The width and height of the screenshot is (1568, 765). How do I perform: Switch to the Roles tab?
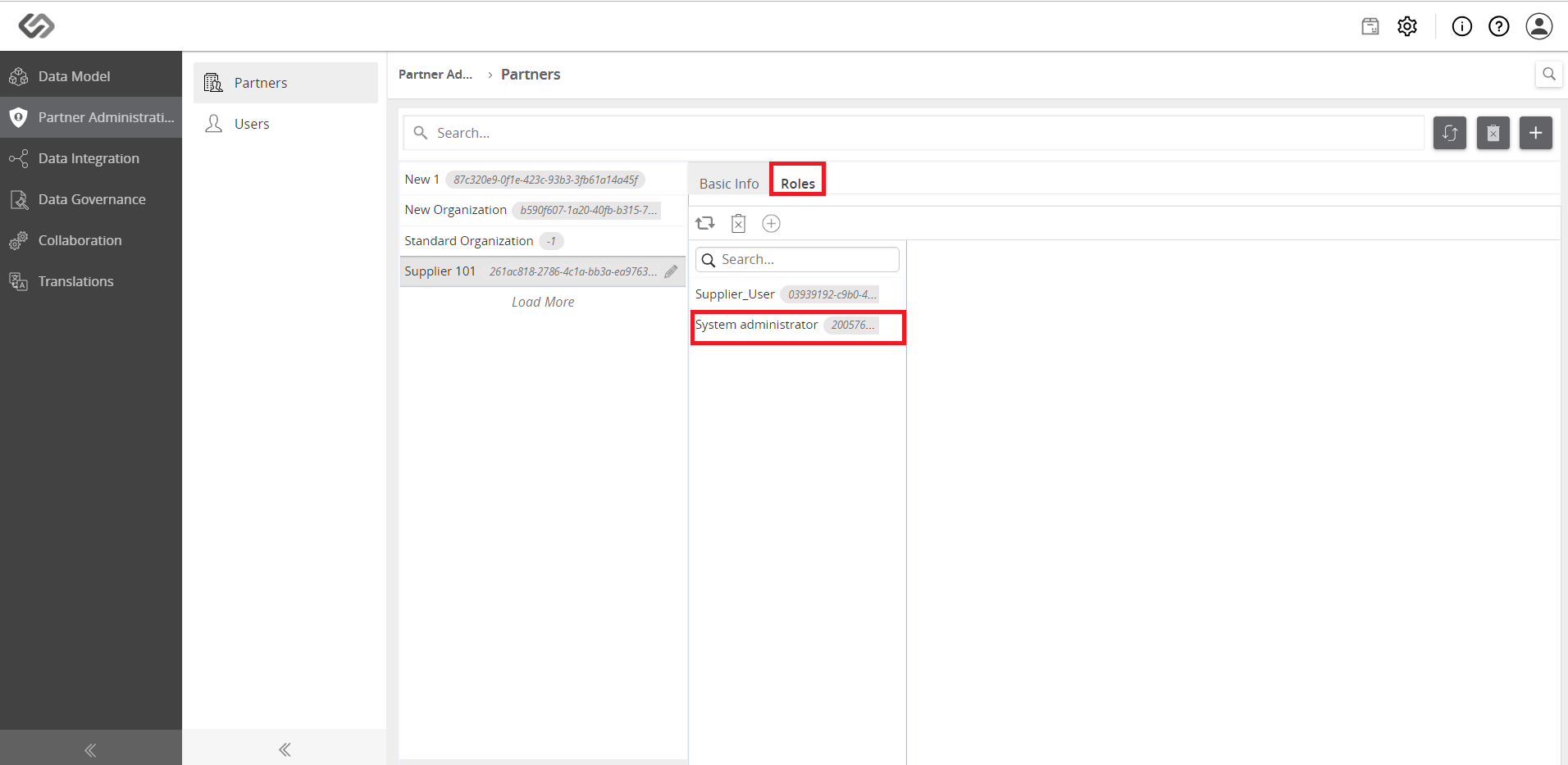798,184
